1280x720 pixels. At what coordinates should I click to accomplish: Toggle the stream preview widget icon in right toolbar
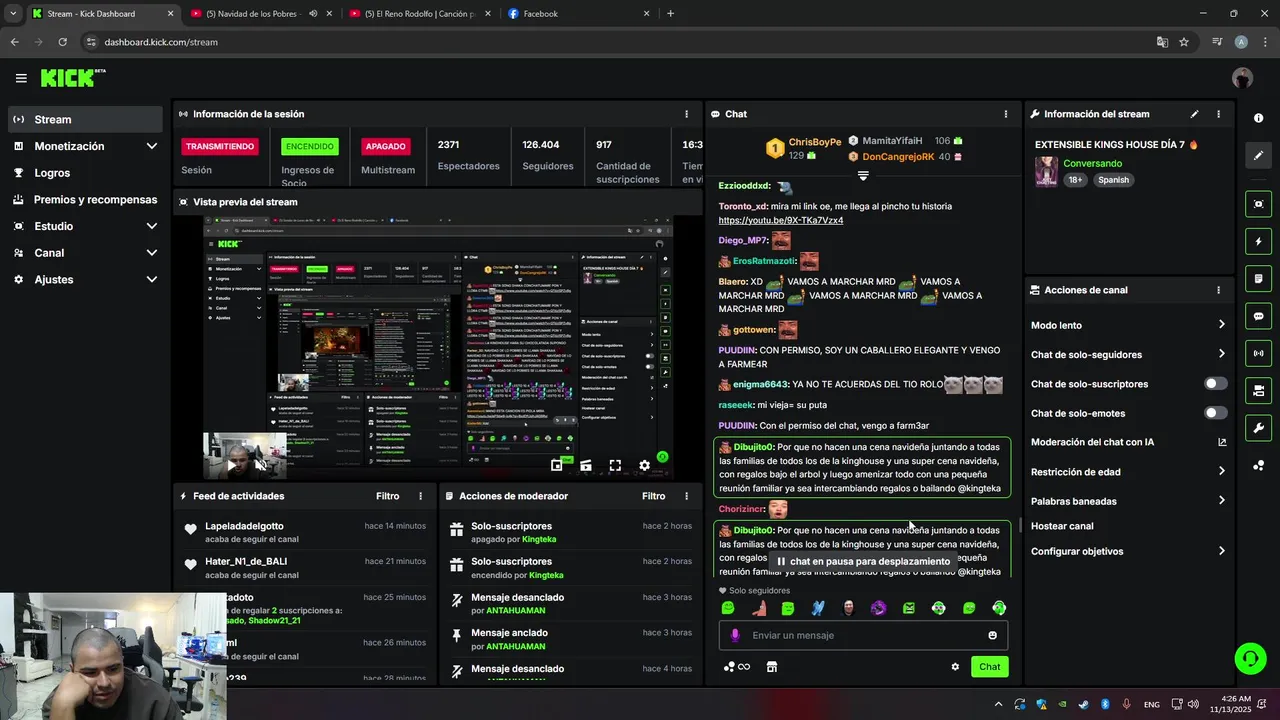point(1258,204)
